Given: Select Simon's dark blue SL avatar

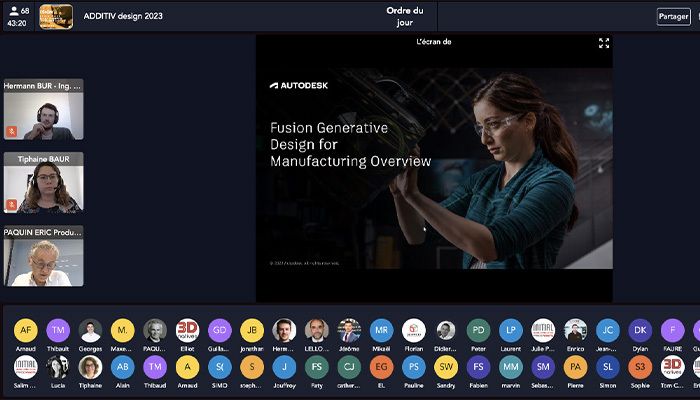Looking at the screenshot, I should [x=608, y=367].
